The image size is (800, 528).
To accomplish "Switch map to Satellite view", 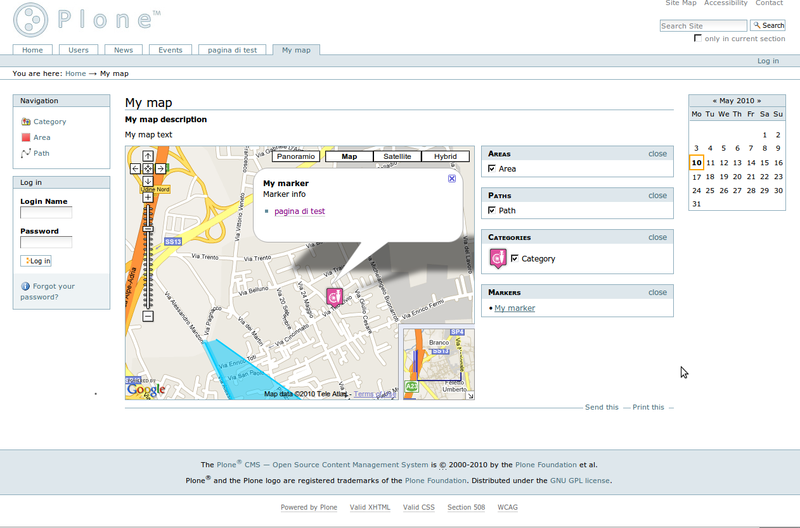I will (x=397, y=157).
